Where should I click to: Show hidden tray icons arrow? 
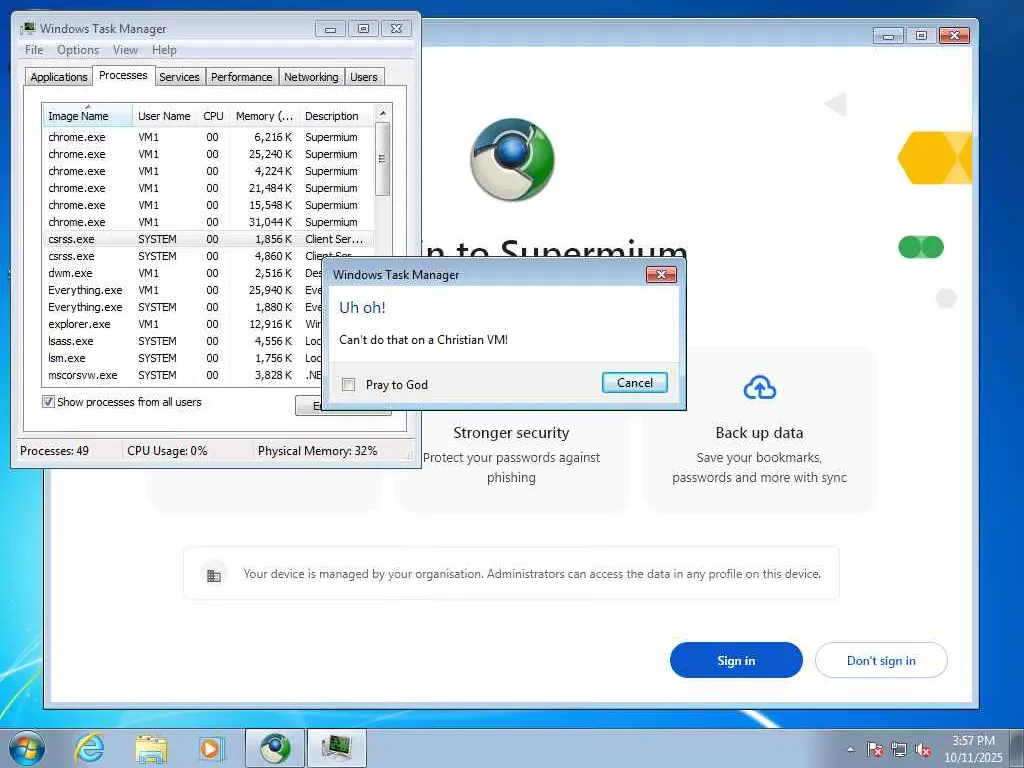pos(850,750)
